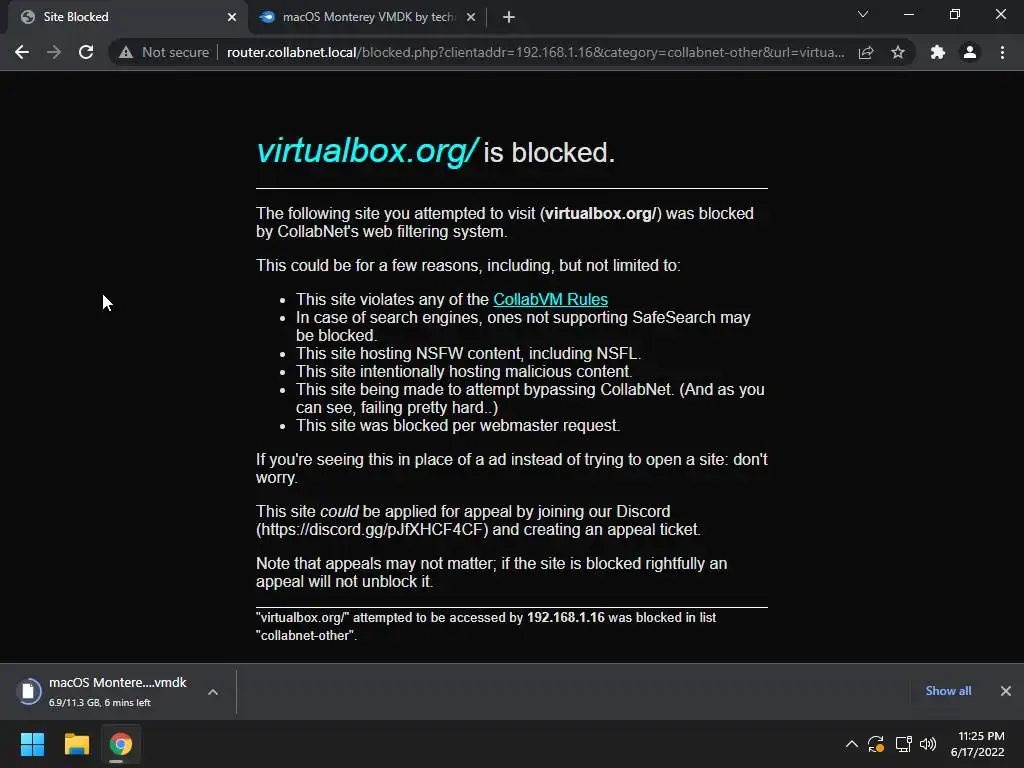Close the macOS Monterey VMDK tab
This screenshot has width=1024, height=768.
[x=471, y=17]
